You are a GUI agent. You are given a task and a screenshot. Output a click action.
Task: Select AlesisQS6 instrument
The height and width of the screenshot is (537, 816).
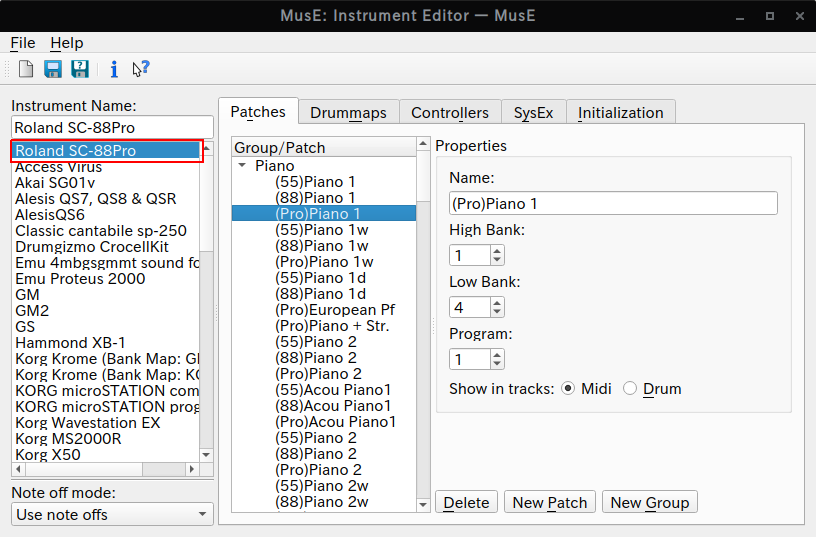tap(106, 215)
